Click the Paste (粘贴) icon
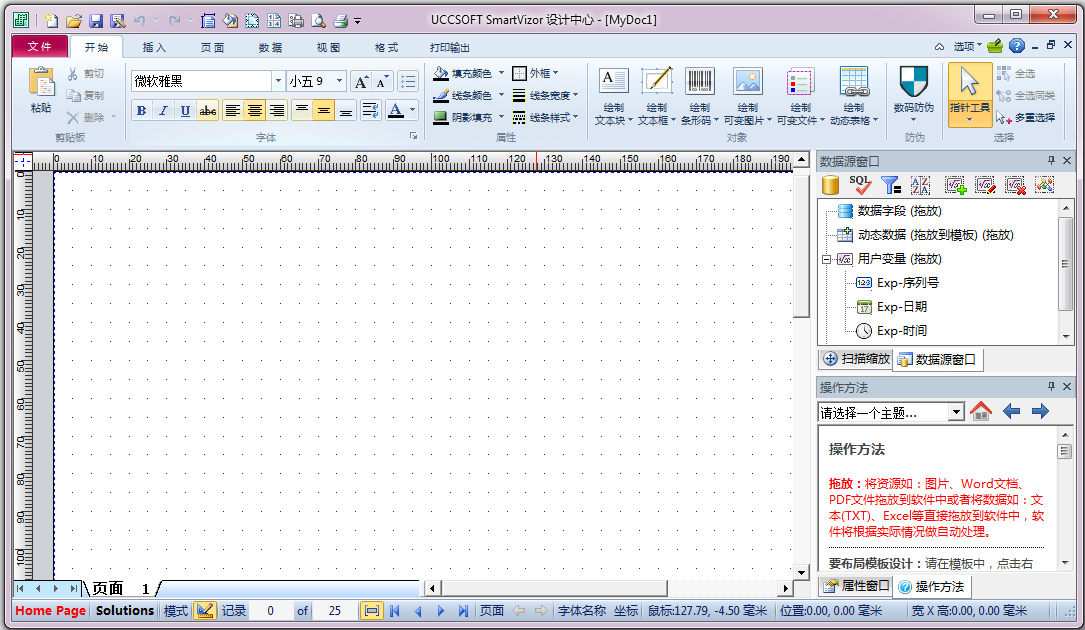This screenshot has height=630, width=1085. pos(42,82)
